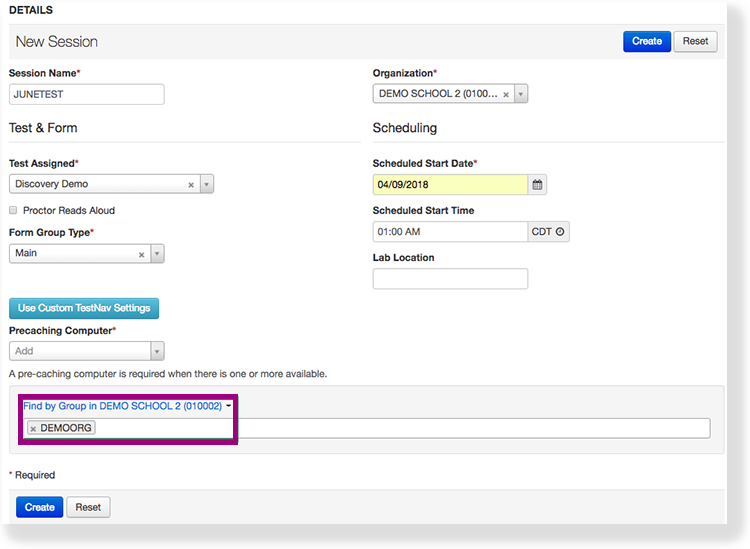The image size is (750, 549).
Task: Click the Lab Location text field
Action: pos(449,279)
